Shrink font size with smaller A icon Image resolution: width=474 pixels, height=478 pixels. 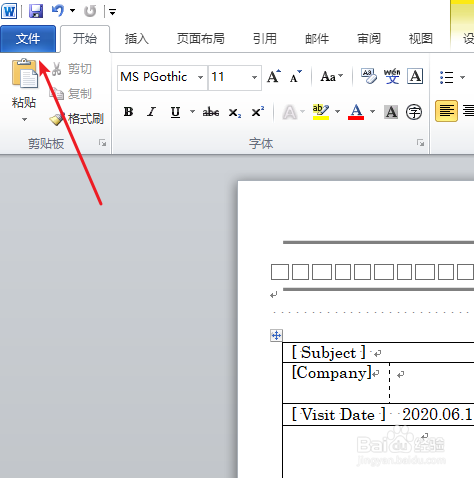(x=295, y=76)
